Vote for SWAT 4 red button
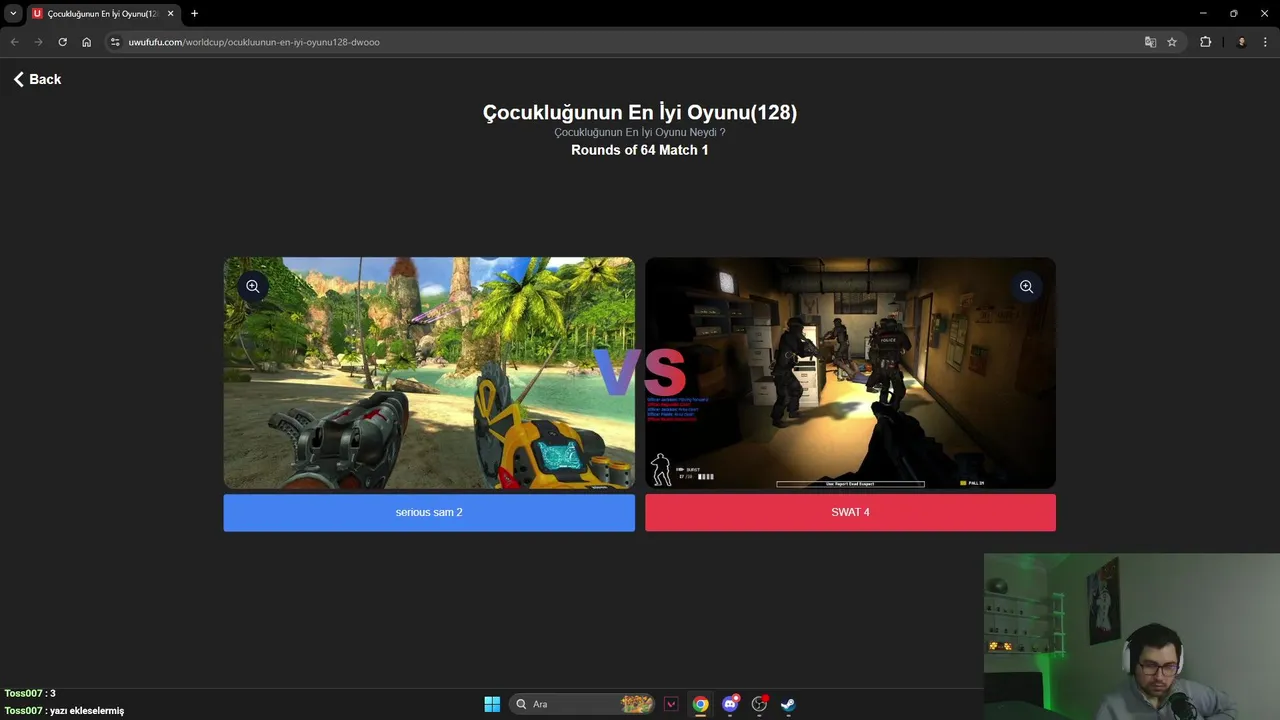Screen dimensions: 1280x720 coord(850,512)
